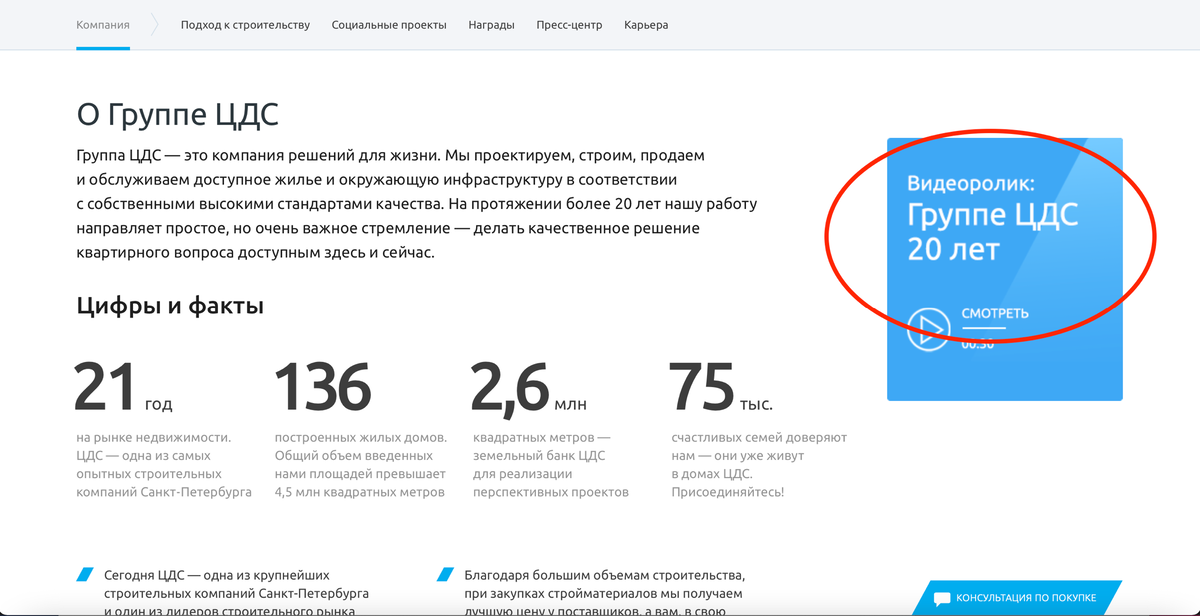Open the Социальные проекты page
This screenshot has width=1200, height=616.
point(389,24)
